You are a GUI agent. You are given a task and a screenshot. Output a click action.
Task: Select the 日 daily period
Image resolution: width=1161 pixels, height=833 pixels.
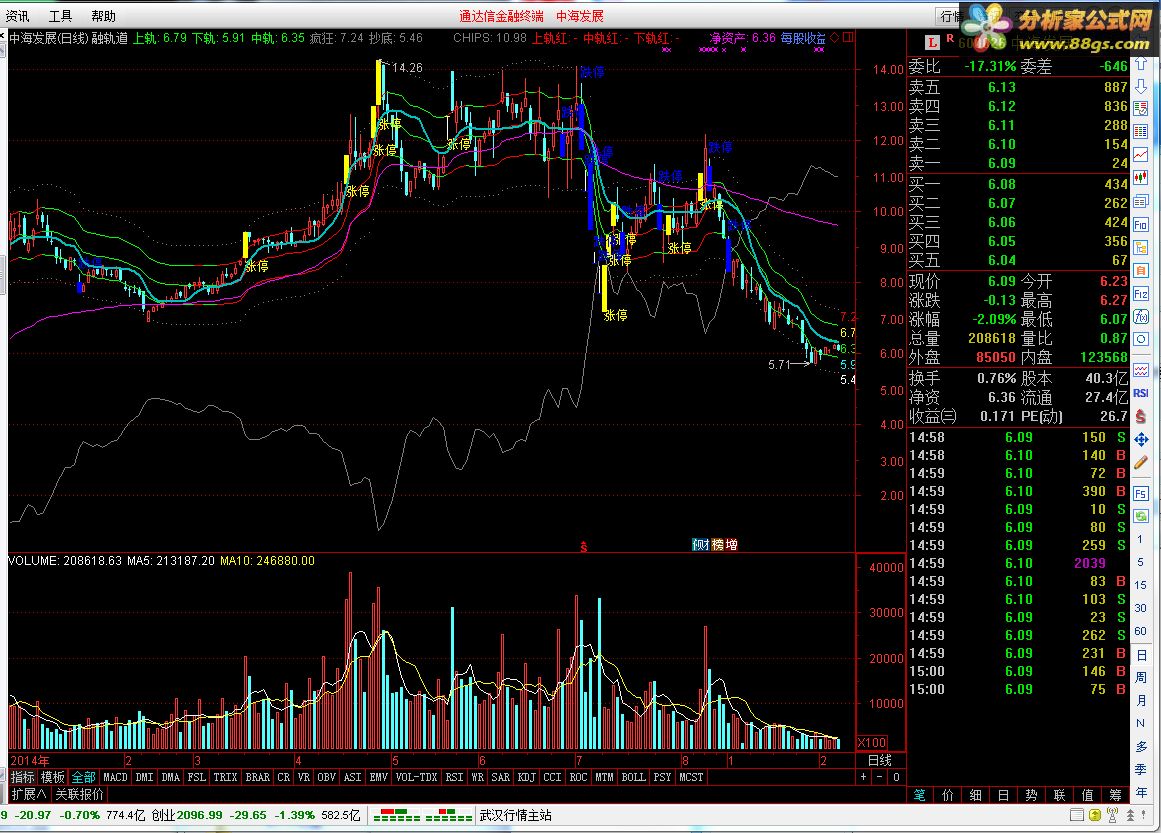tap(1141, 655)
